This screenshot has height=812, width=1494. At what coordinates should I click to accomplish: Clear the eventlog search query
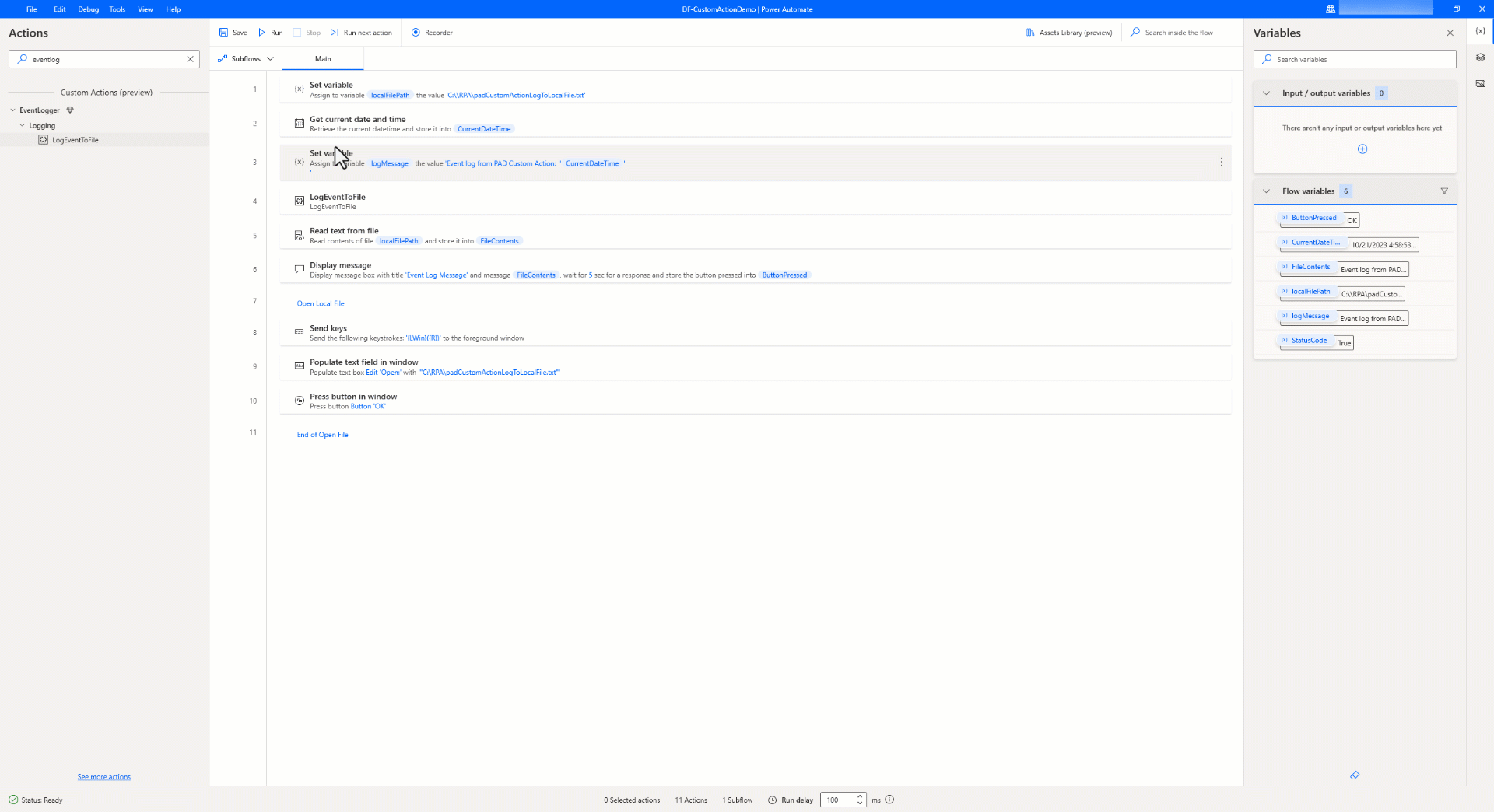pos(190,58)
